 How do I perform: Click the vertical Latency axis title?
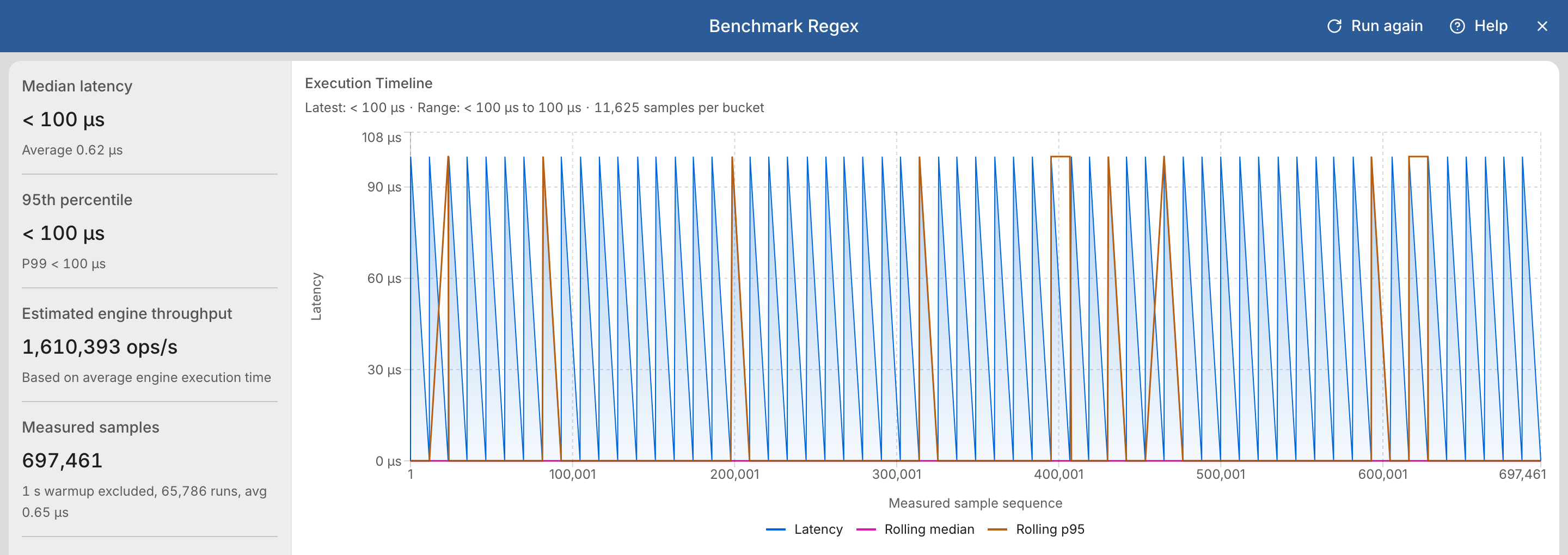click(316, 297)
